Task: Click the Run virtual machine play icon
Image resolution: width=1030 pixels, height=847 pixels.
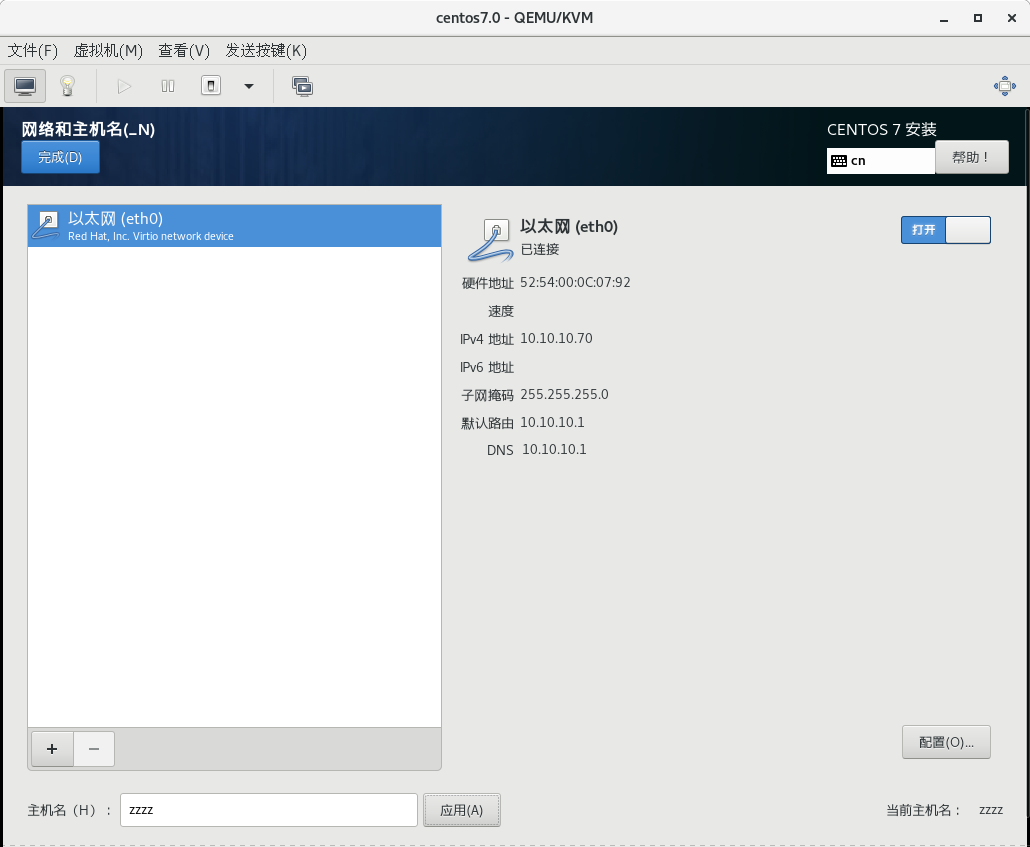Action: 124,86
